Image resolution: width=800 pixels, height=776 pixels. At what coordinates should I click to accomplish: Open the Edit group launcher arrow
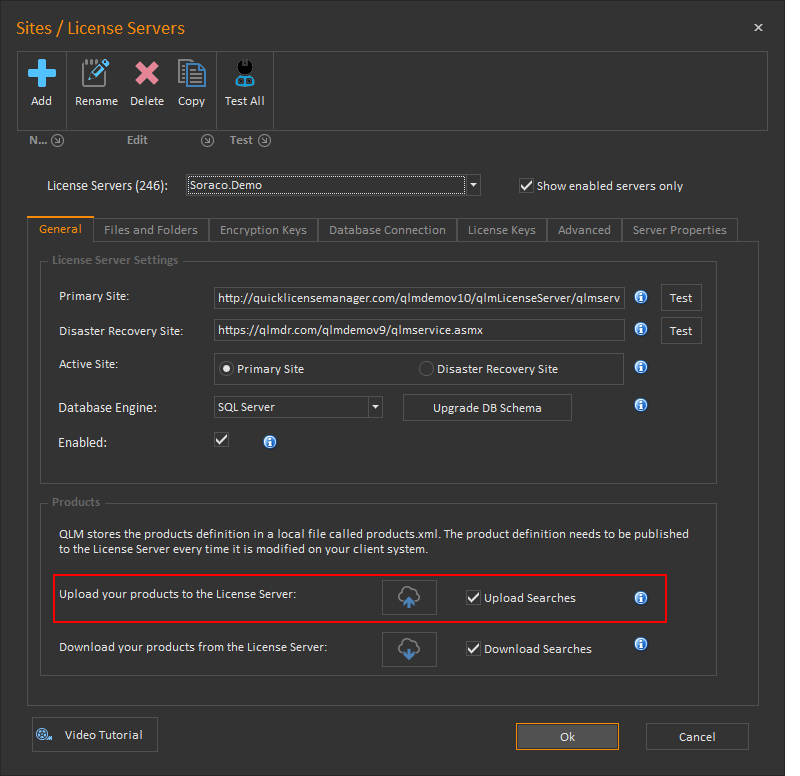click(x=207, y=140)
